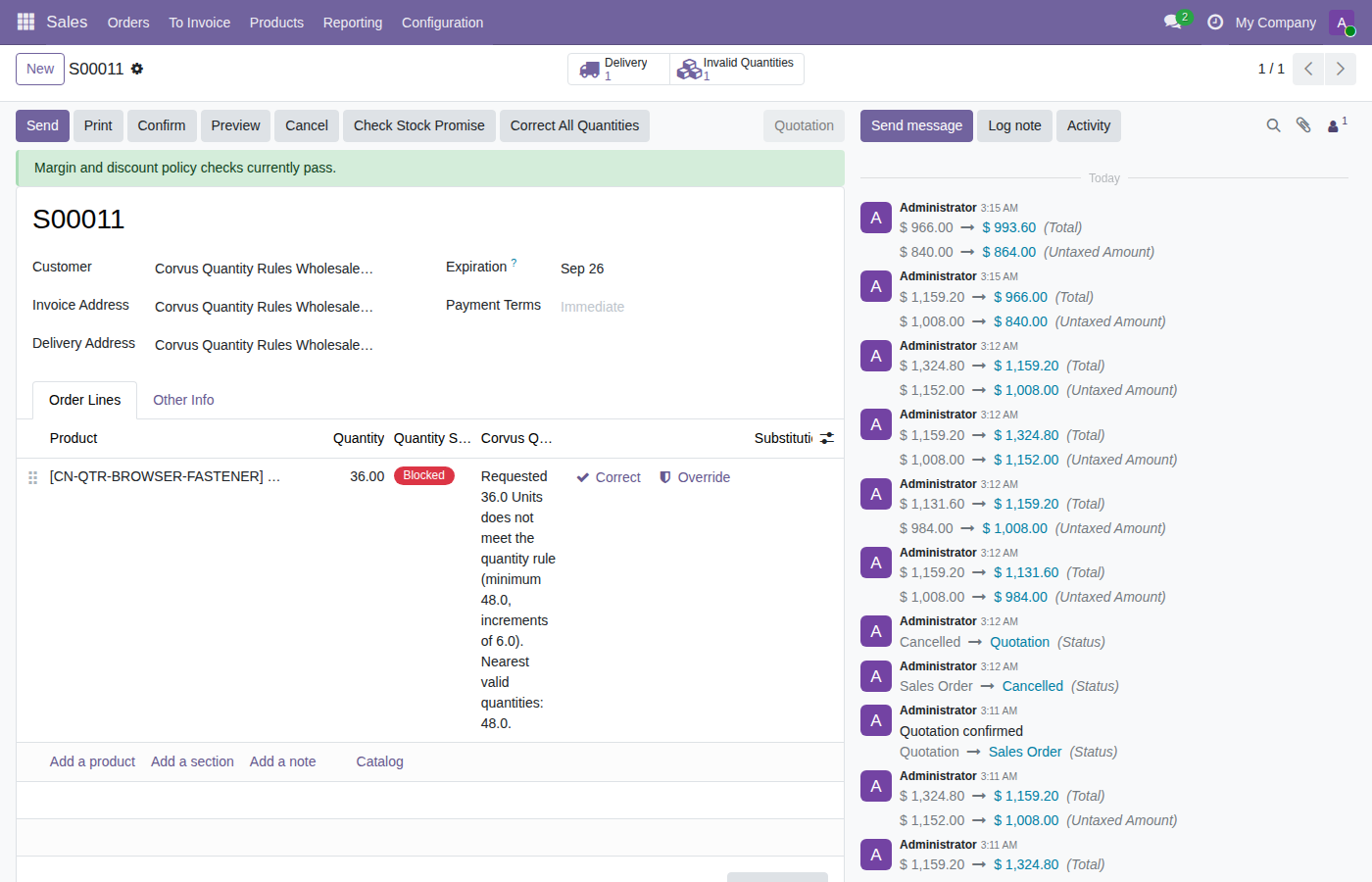
Task: Show followers with the person icon
Action: pos(1337,124)
